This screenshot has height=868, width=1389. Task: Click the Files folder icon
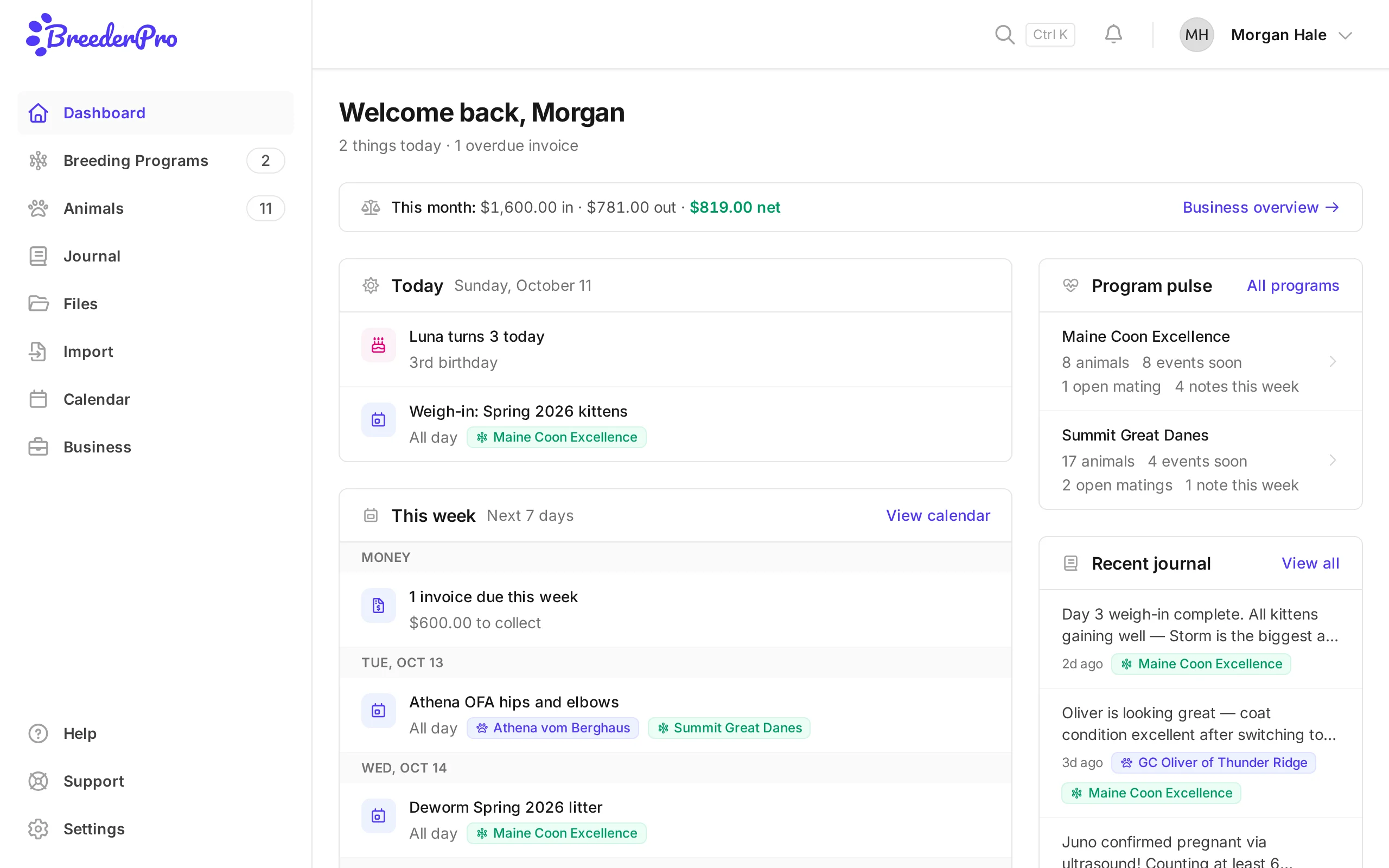(39, 304)
